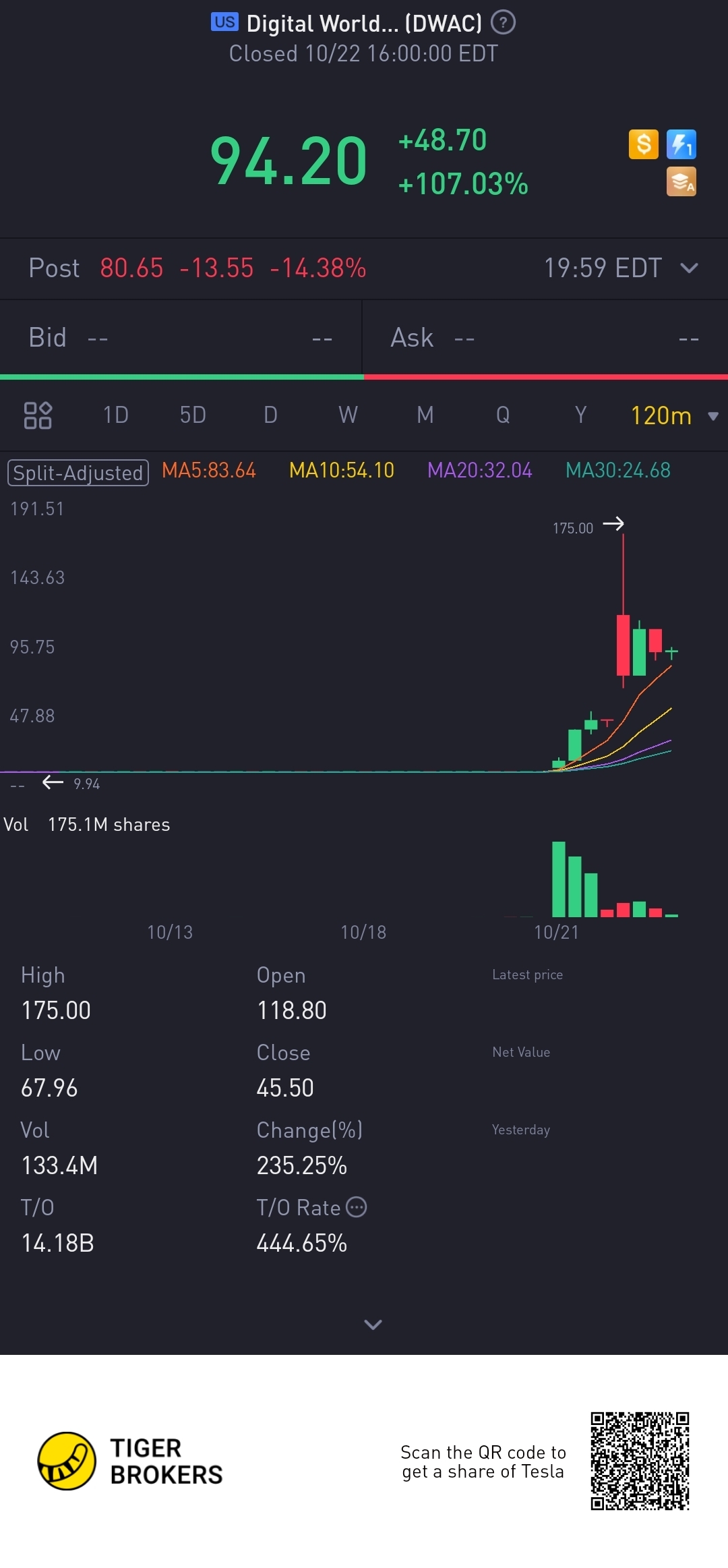728x1568 pixels.
Task: Switch to the 1D chart tab
Action: point(116,415)
